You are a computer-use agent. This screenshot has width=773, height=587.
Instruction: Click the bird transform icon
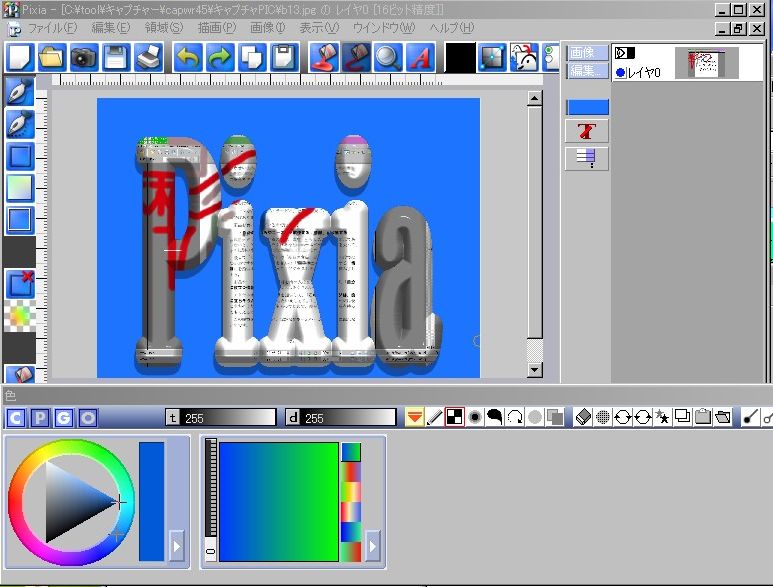coord(524,58)
